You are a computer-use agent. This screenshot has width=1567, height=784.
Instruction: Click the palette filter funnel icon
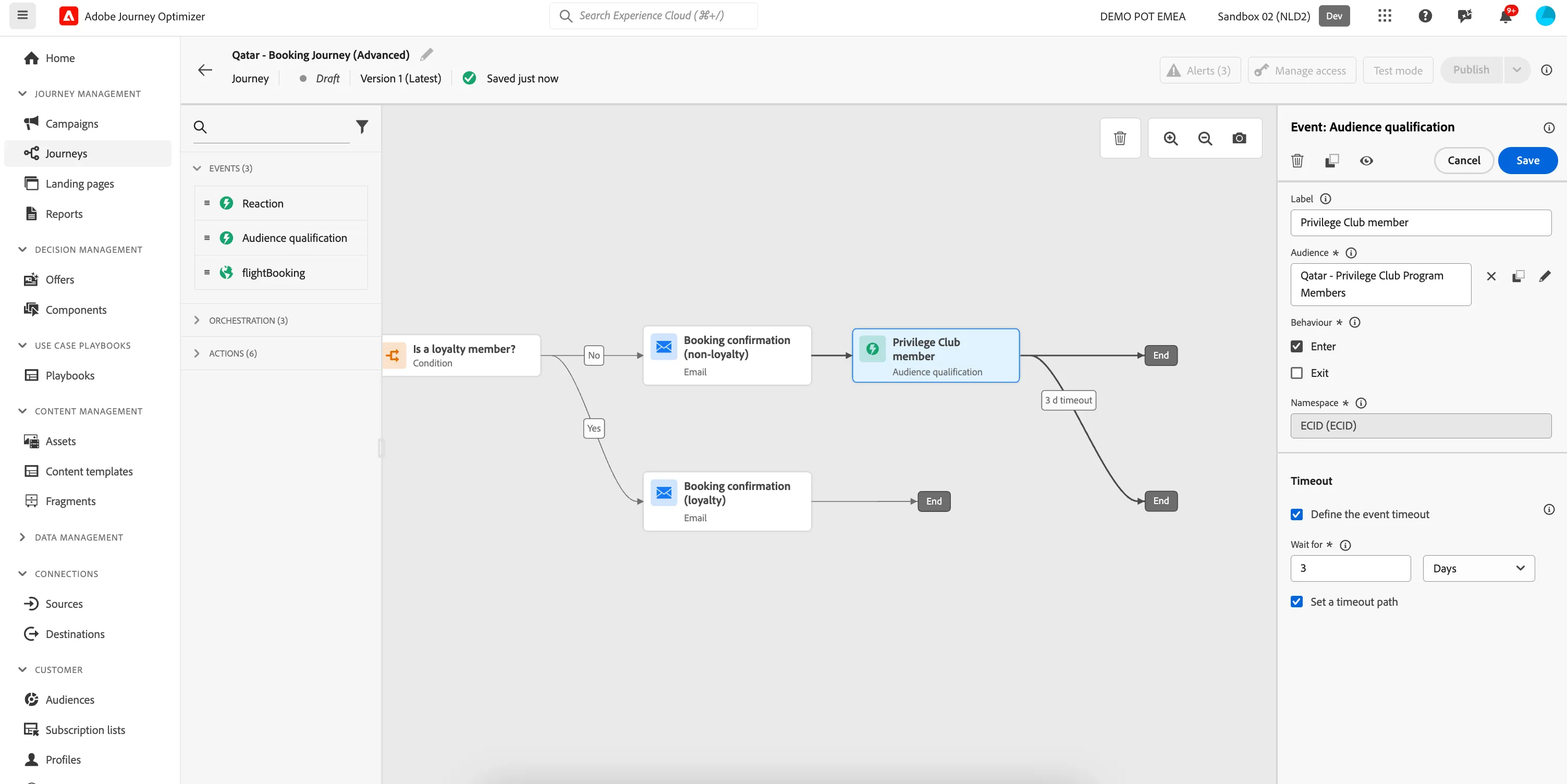point(362,127)
